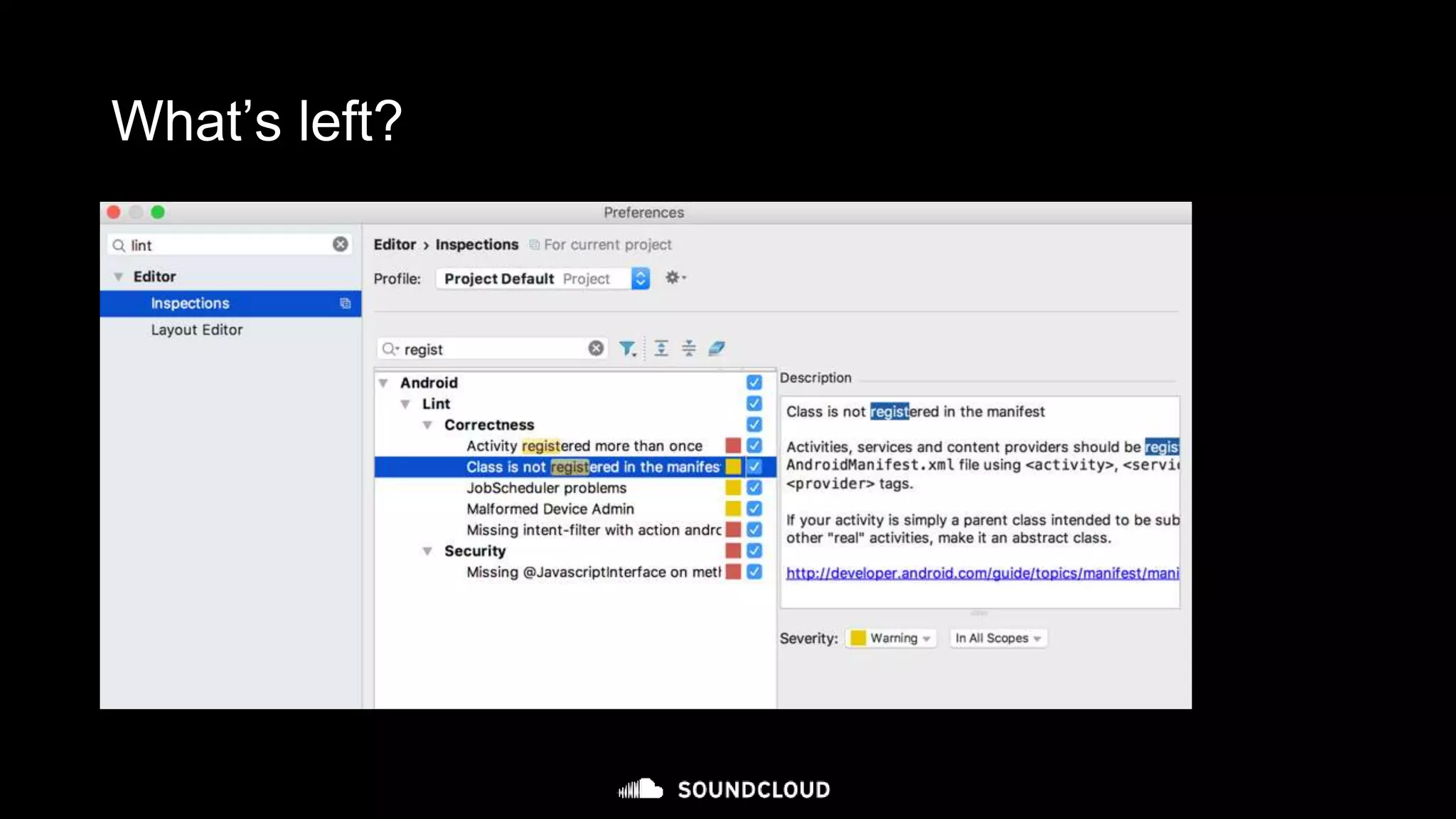
Task: Click the expand all tree icon
Action: pyautogui.click(x=661, y=348)
